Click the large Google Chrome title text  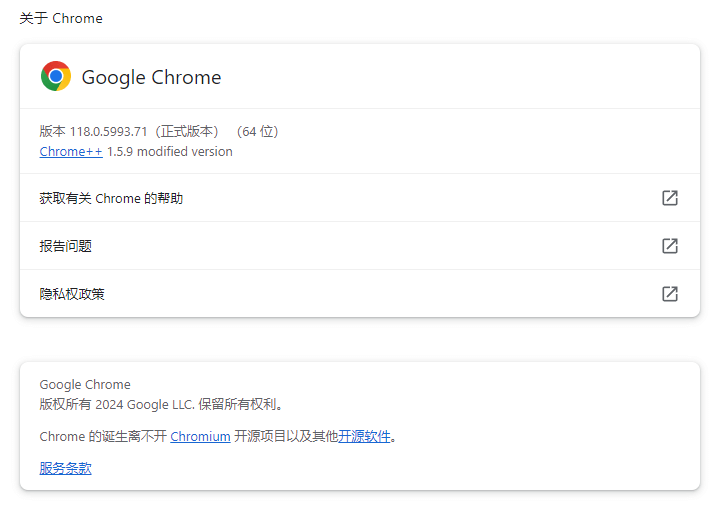[x=151, y=77]
